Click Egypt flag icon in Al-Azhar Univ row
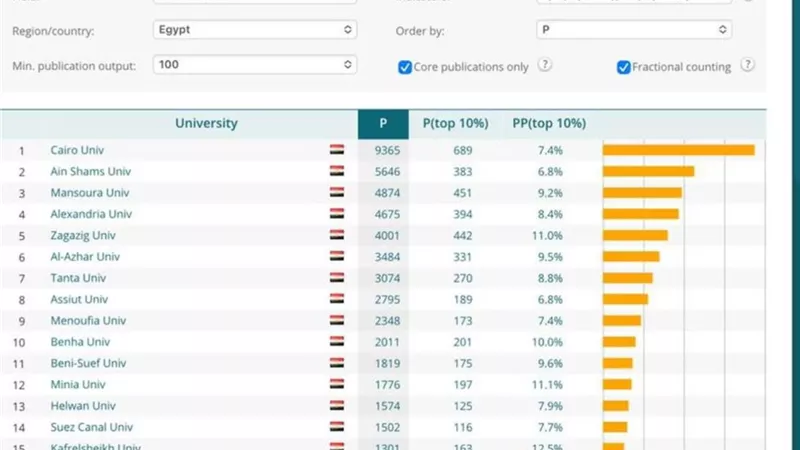The width and height of the screenshot is (800, 450). tap(337, 256)
